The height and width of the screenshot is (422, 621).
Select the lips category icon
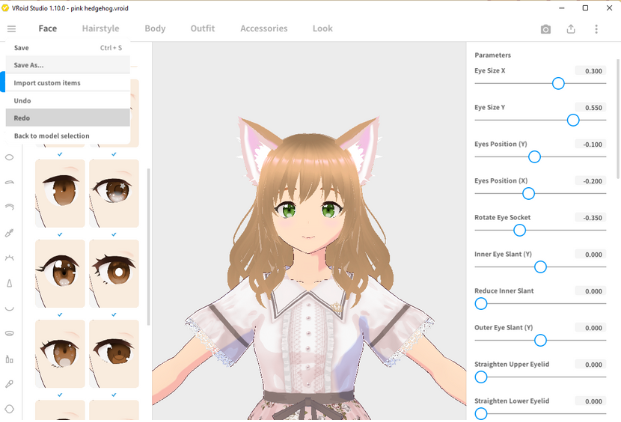(10, 333)
